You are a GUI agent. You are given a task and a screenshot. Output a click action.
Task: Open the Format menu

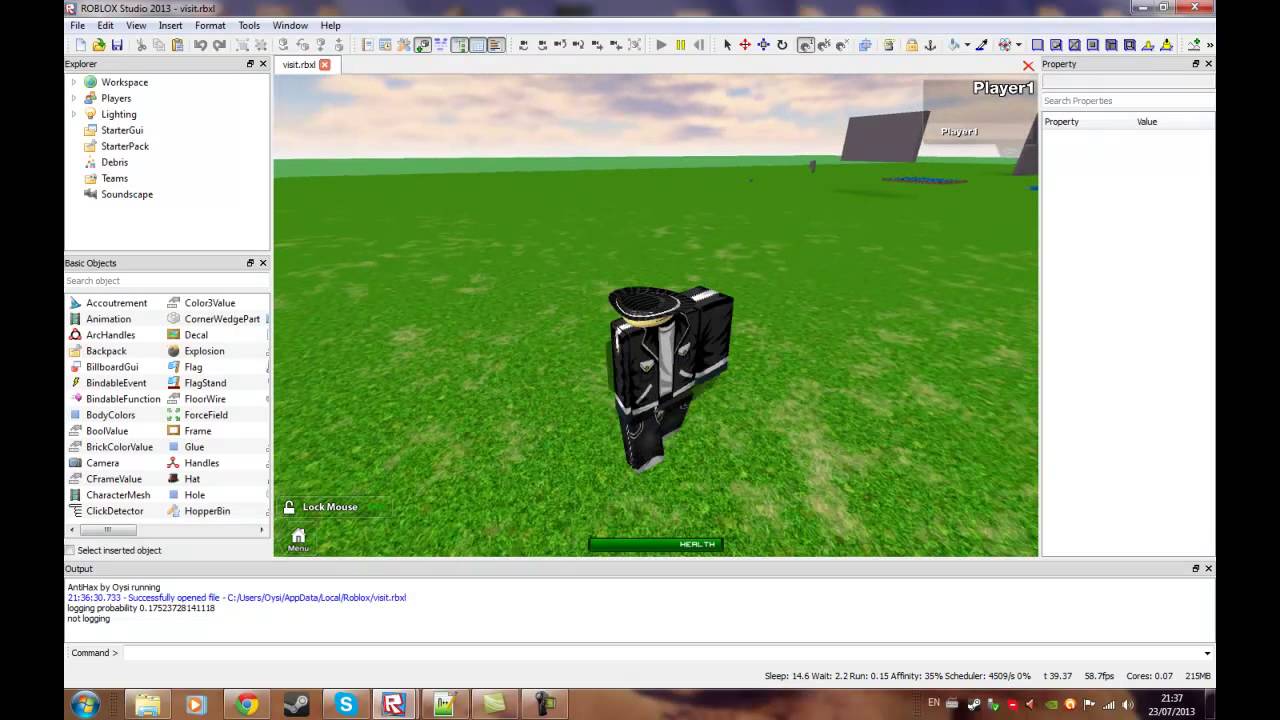[210, 25]
